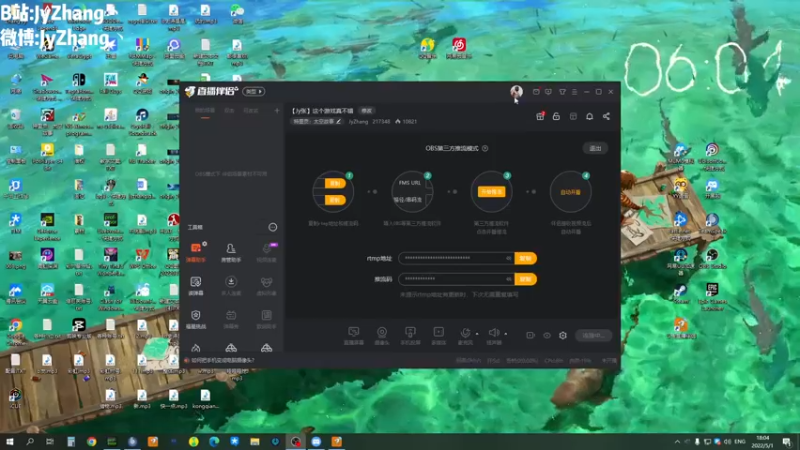Viewport: 800px width, 450px height.
Task: Open the gift box icon with red badge
Action: (540, 116)
